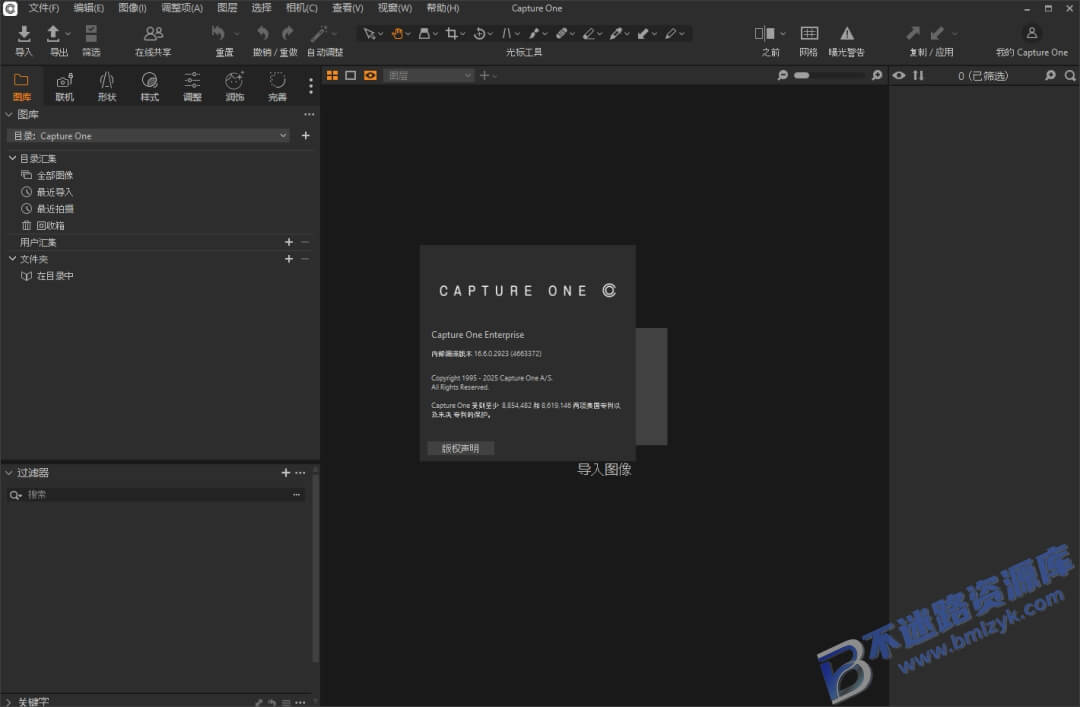Collapse the 目录汇集 tree section

pos(12,158)
